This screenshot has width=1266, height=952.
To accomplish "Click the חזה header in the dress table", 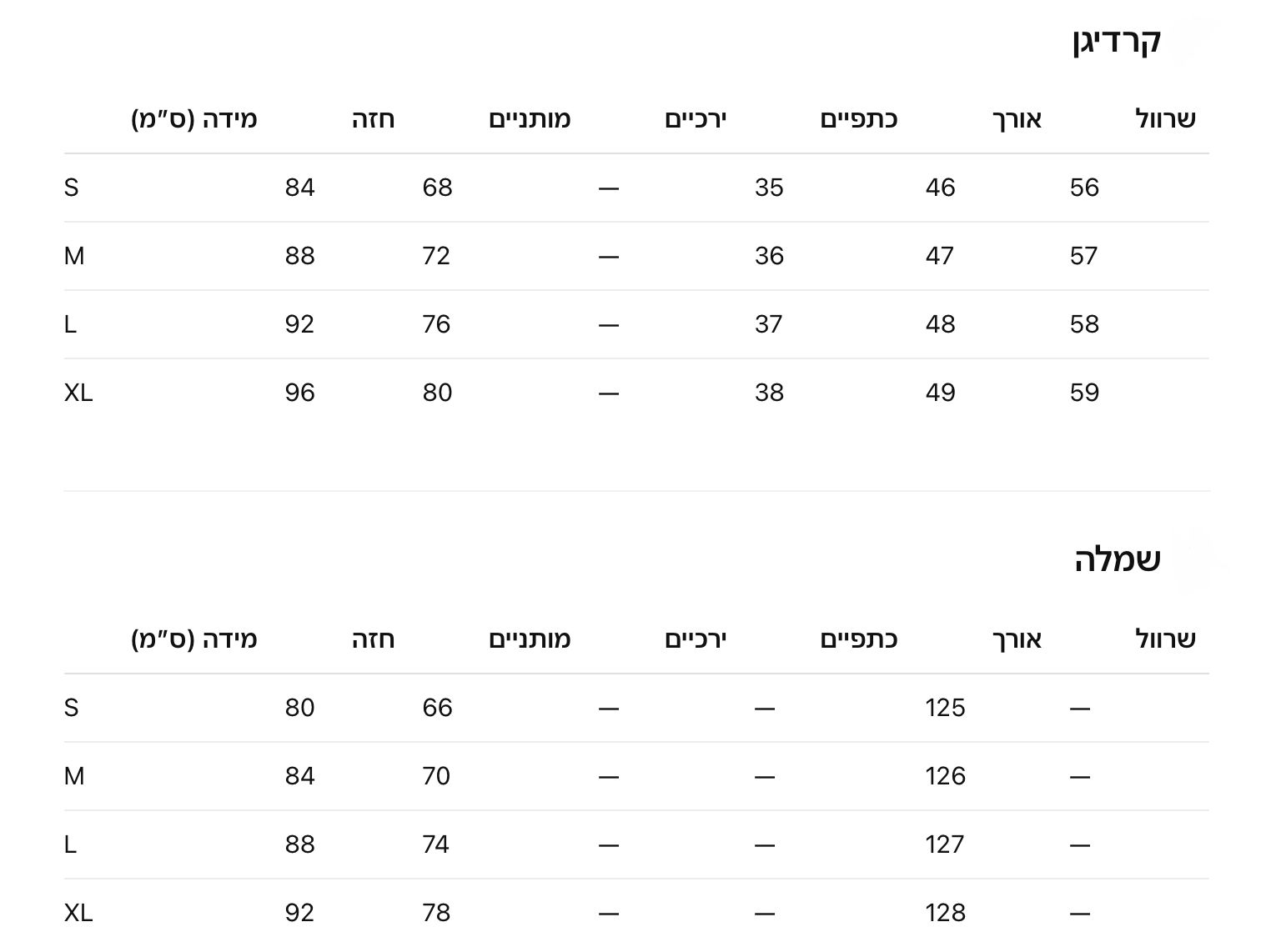I will pos(373,639).
